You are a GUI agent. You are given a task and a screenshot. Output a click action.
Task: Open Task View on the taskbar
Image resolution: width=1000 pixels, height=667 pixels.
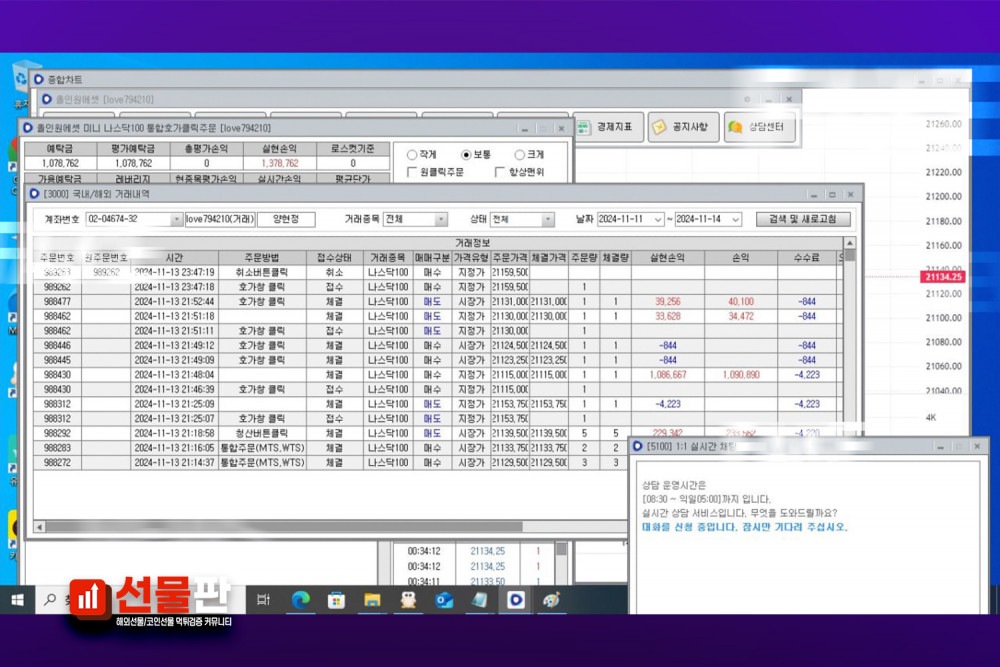pyautogui.click(x=263, y=599)
